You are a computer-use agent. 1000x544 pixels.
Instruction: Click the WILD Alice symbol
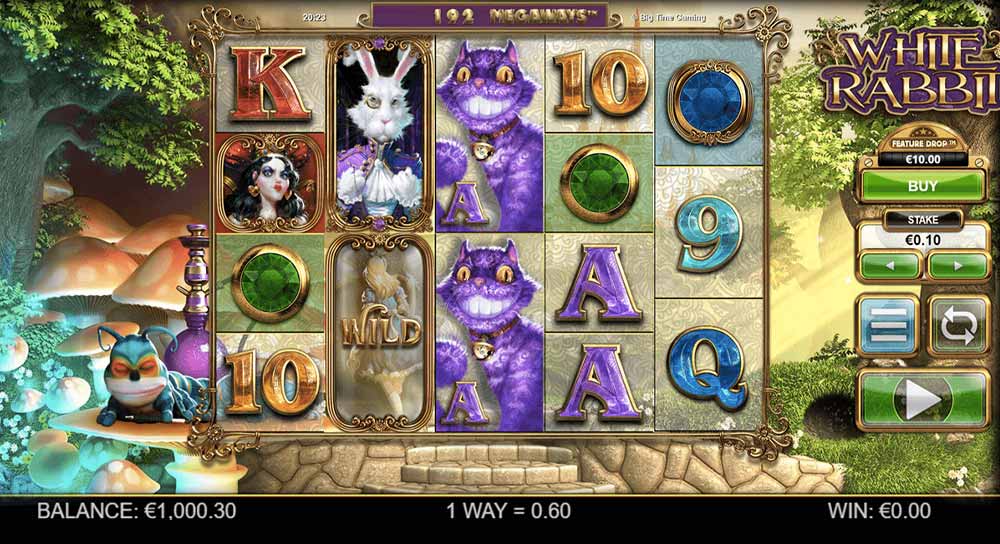point(380,332)
